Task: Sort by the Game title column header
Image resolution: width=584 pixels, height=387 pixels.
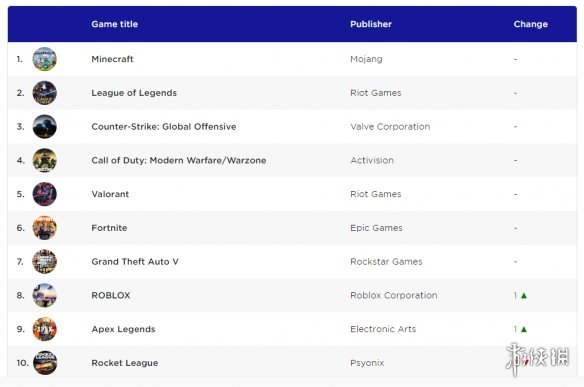Action: click(115, 24)
